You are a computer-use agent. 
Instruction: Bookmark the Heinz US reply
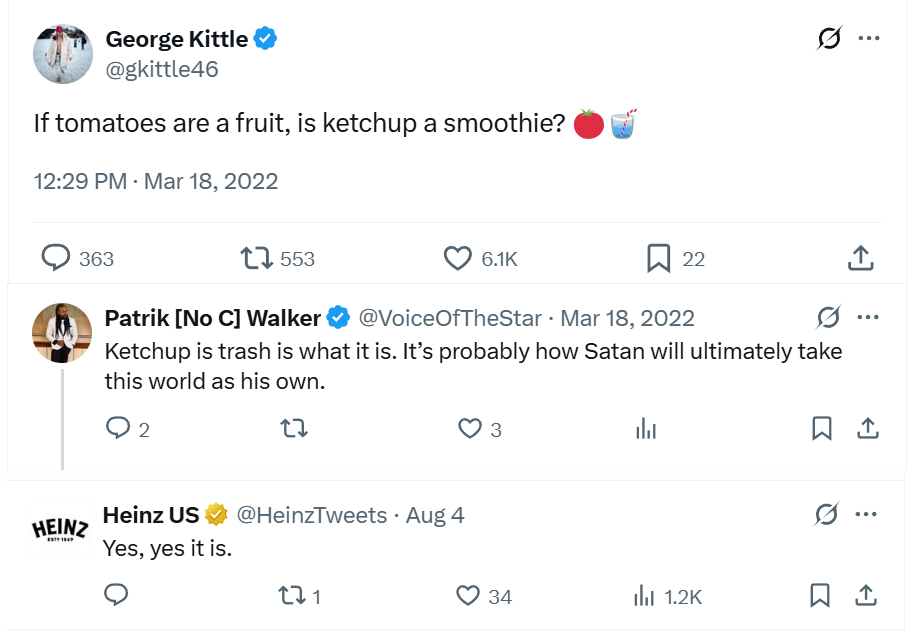click(x=820, y=596)
